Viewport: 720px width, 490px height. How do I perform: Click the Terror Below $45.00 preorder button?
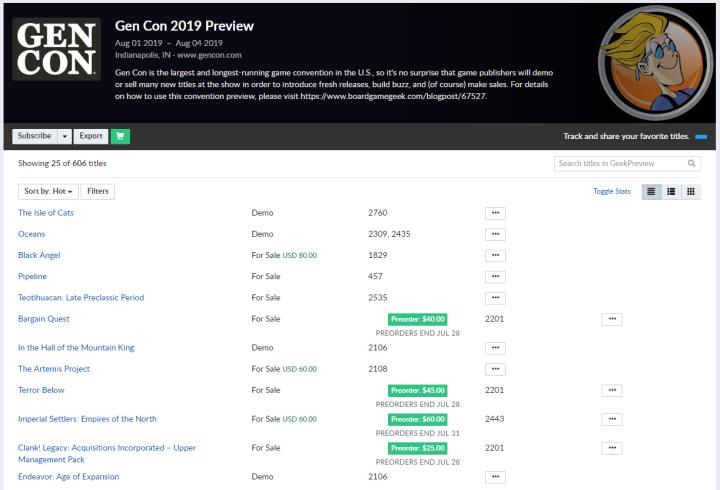coord(418,390)
